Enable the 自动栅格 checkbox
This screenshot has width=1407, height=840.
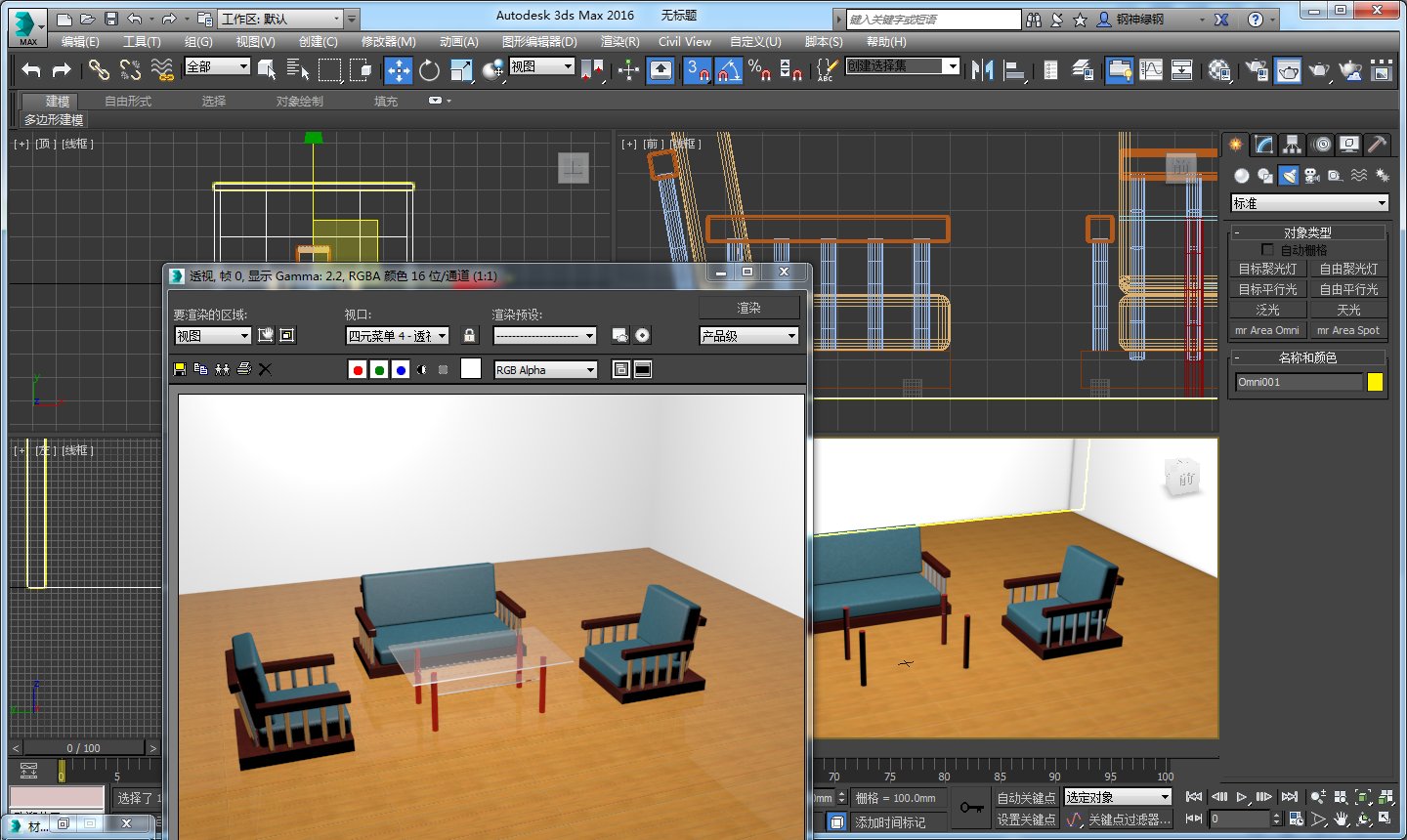(x=1267, y=249)
